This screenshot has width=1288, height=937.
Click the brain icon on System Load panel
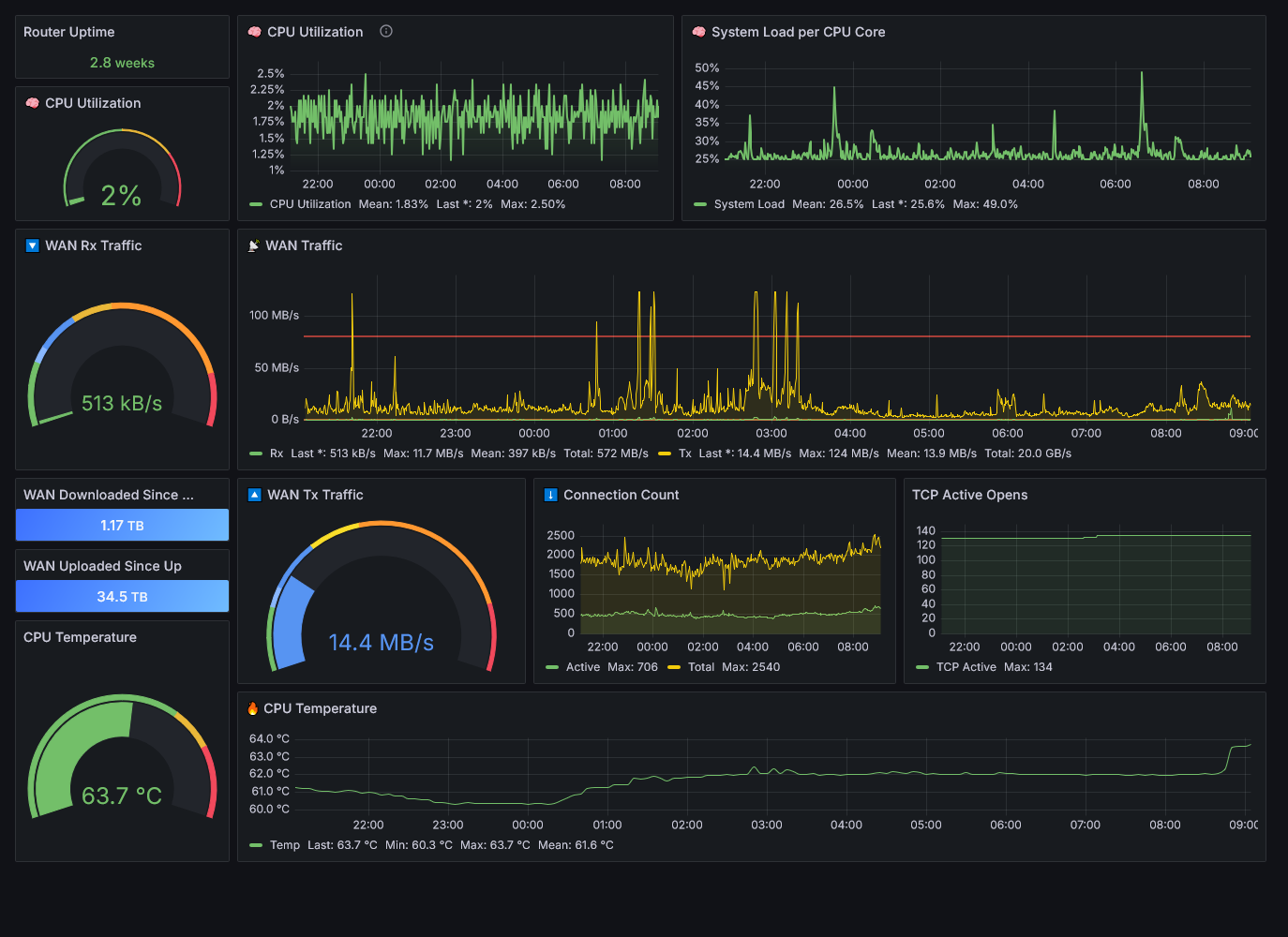(699, 32)
